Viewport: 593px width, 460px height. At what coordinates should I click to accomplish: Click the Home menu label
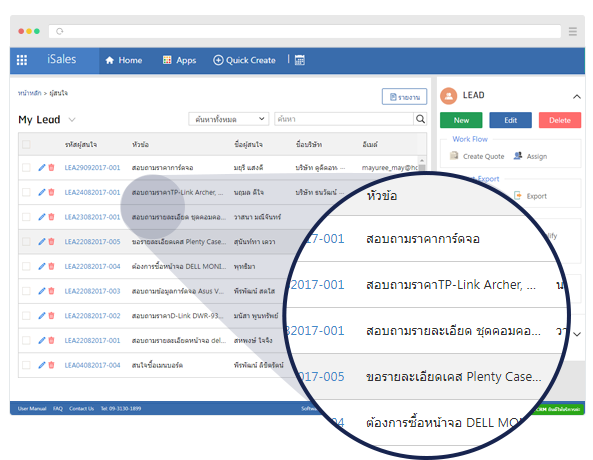pyautogui.click(x=130, y=60)
